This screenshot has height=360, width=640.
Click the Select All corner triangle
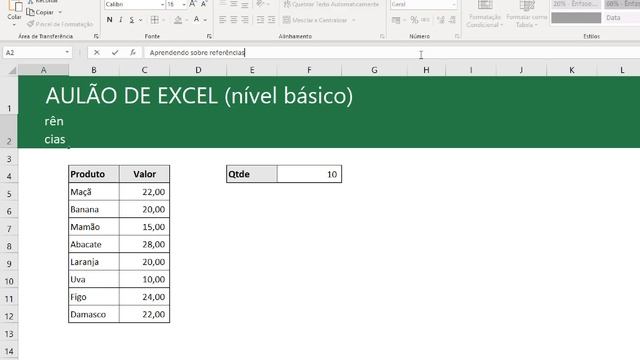click(x=12, y=71)
